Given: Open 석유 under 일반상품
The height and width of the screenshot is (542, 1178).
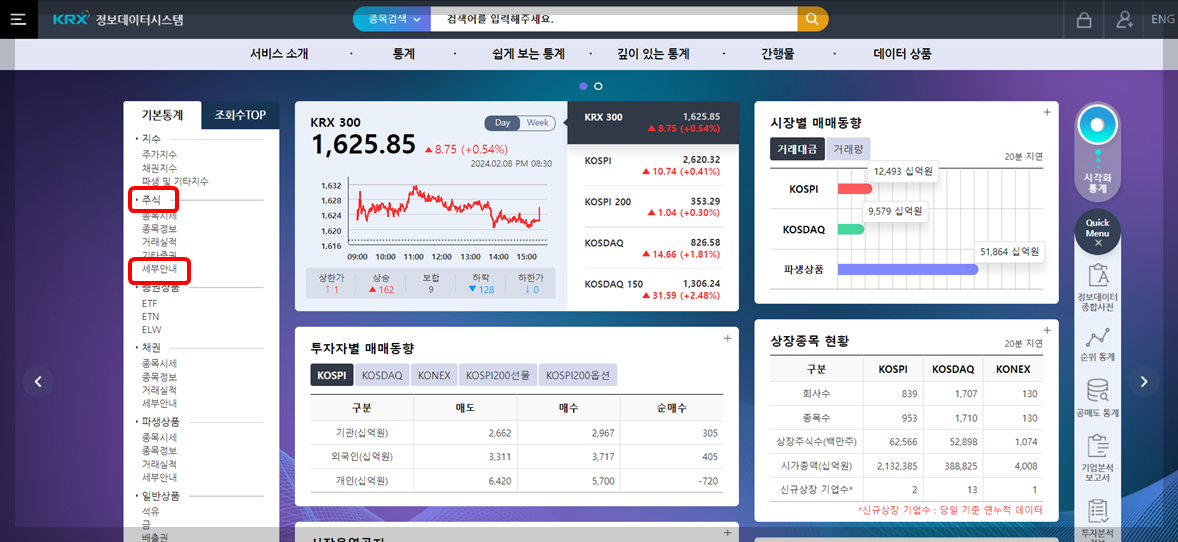Looking at the screenshot, I should tap(150, 510).
